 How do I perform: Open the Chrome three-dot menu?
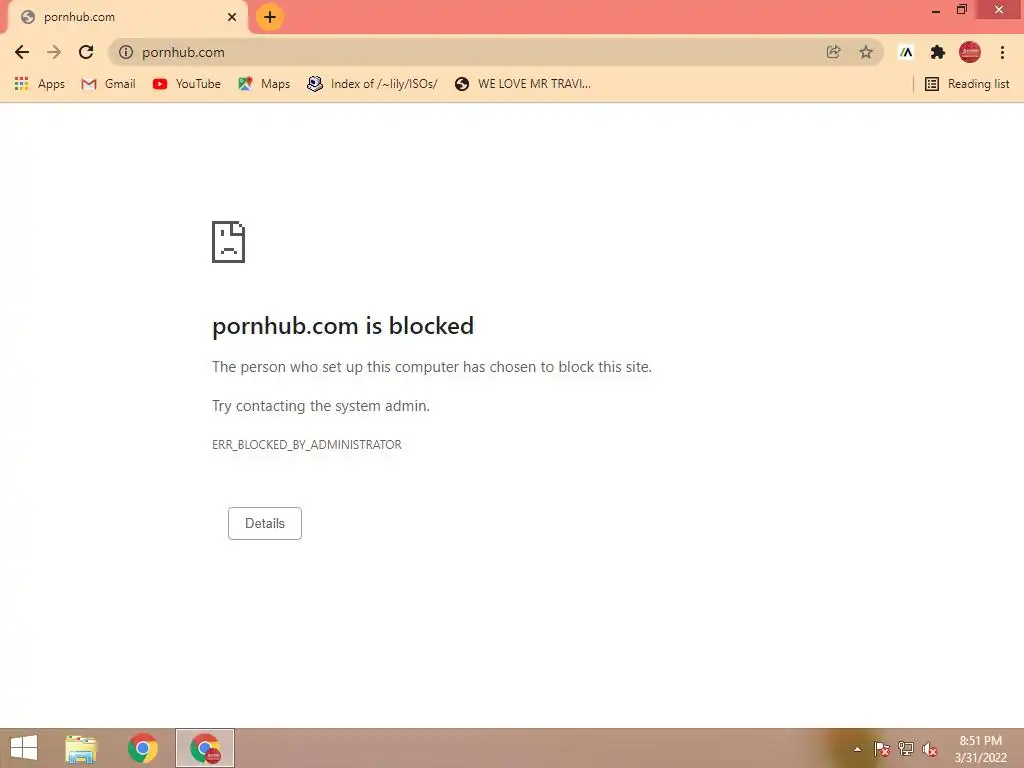(x=1002, y=52)
